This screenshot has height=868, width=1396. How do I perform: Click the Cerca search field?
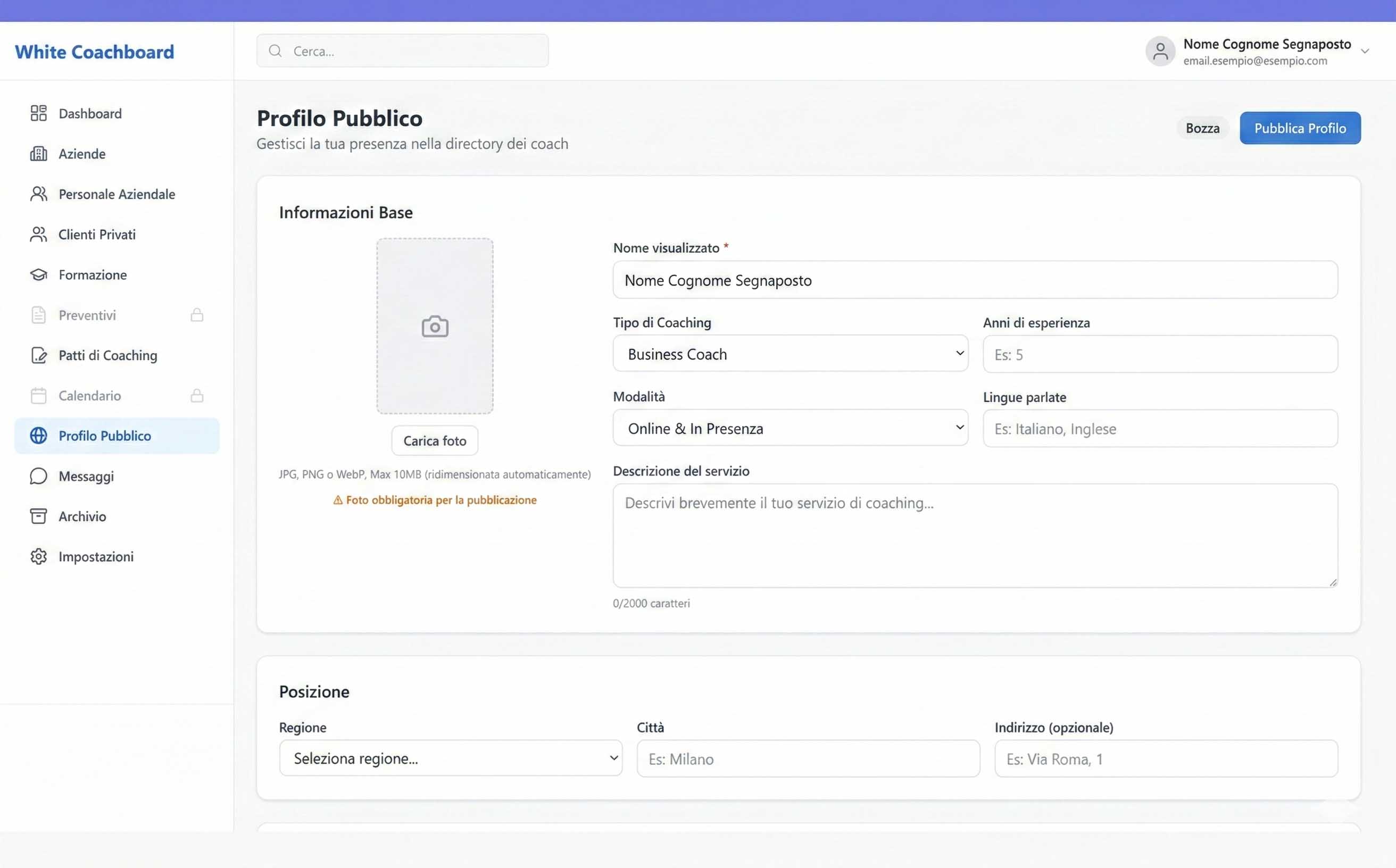[x=403, y=51]
